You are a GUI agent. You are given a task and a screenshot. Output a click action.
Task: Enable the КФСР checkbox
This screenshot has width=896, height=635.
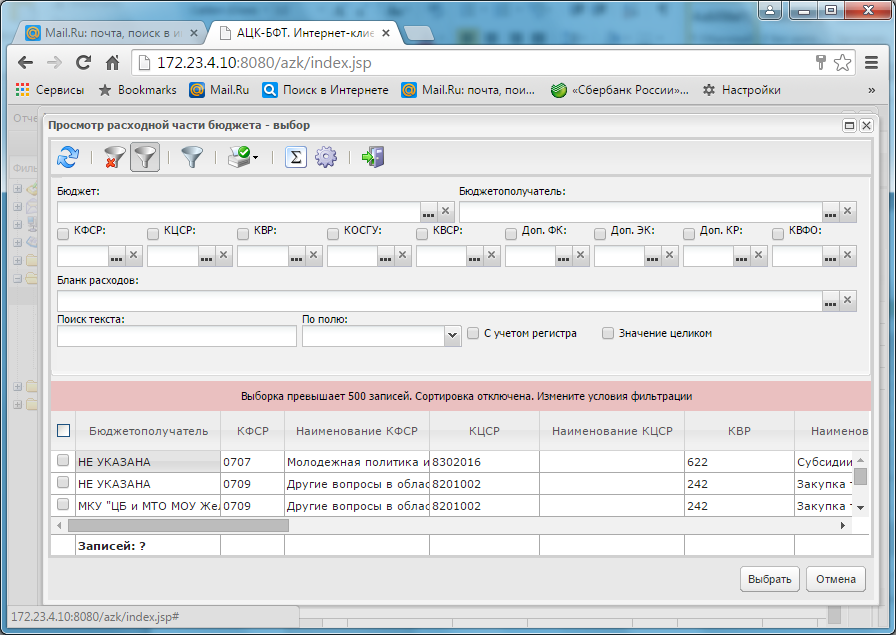[64, 233]
